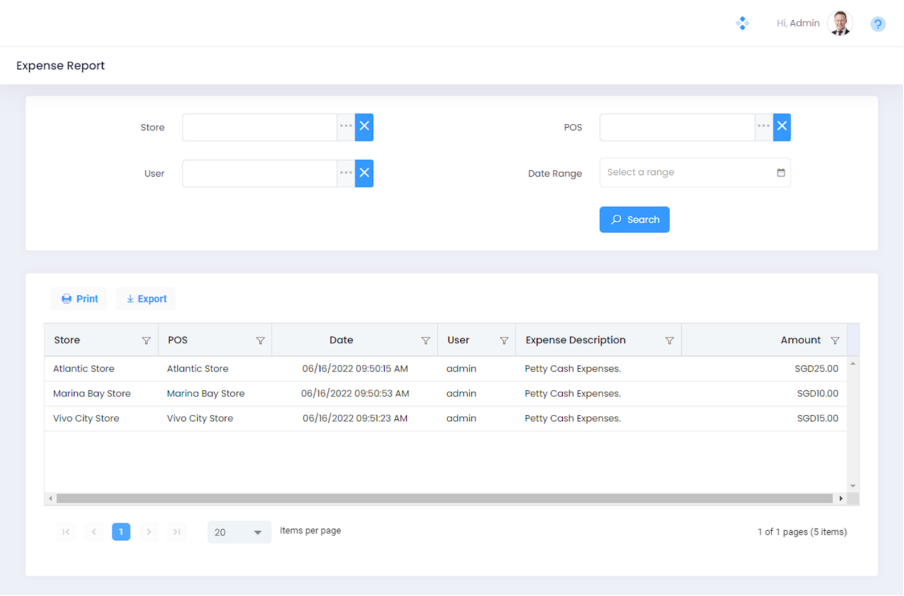Expand the items per page dropdown
Screen dimensions: 904x596
click(x=257, y=532)
